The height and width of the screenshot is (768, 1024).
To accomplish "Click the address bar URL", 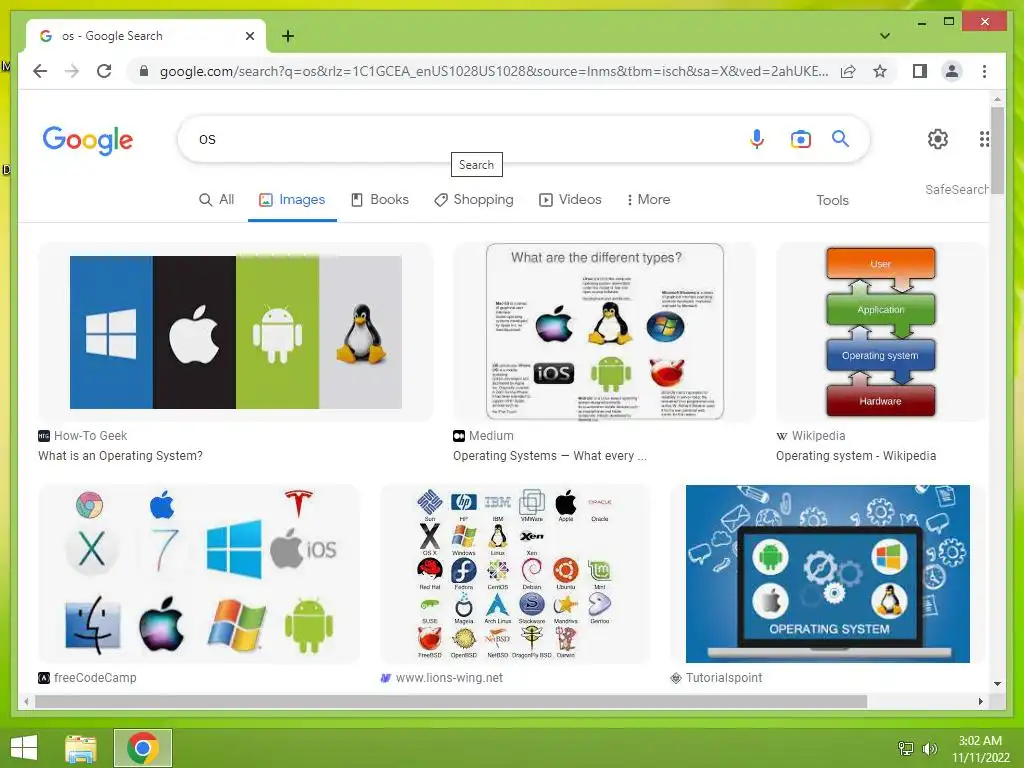I will click(x=494, y=71).
